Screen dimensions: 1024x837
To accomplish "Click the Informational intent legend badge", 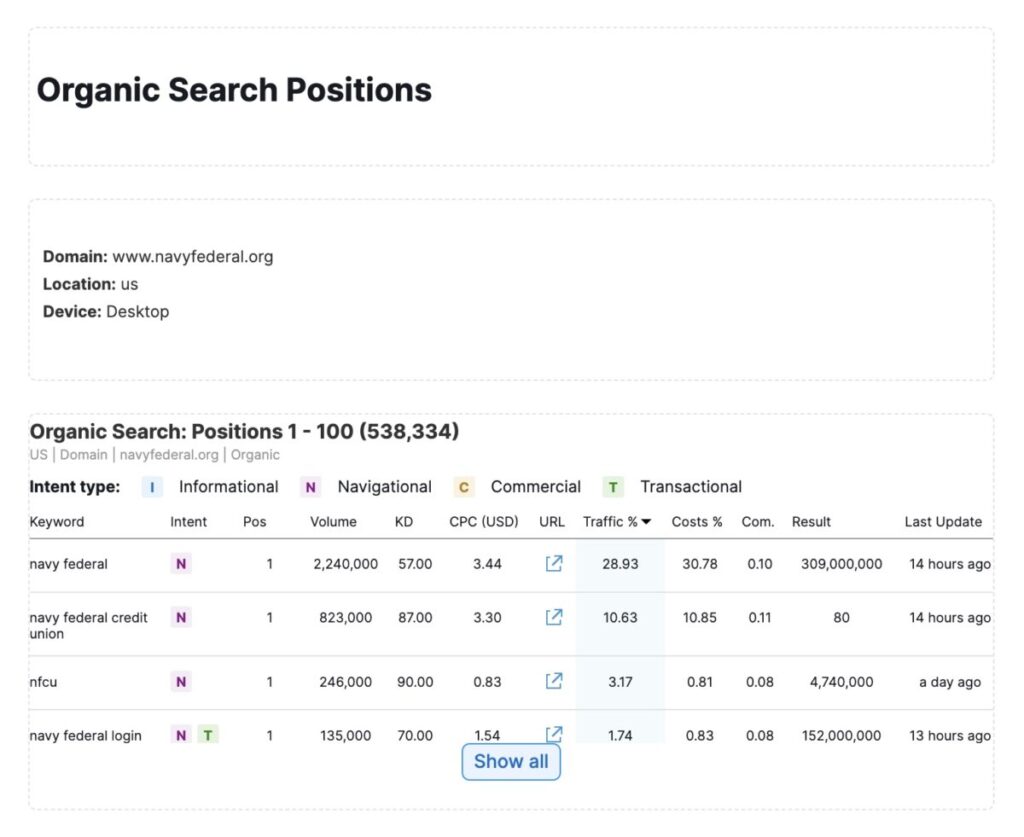I will point(152,487).
